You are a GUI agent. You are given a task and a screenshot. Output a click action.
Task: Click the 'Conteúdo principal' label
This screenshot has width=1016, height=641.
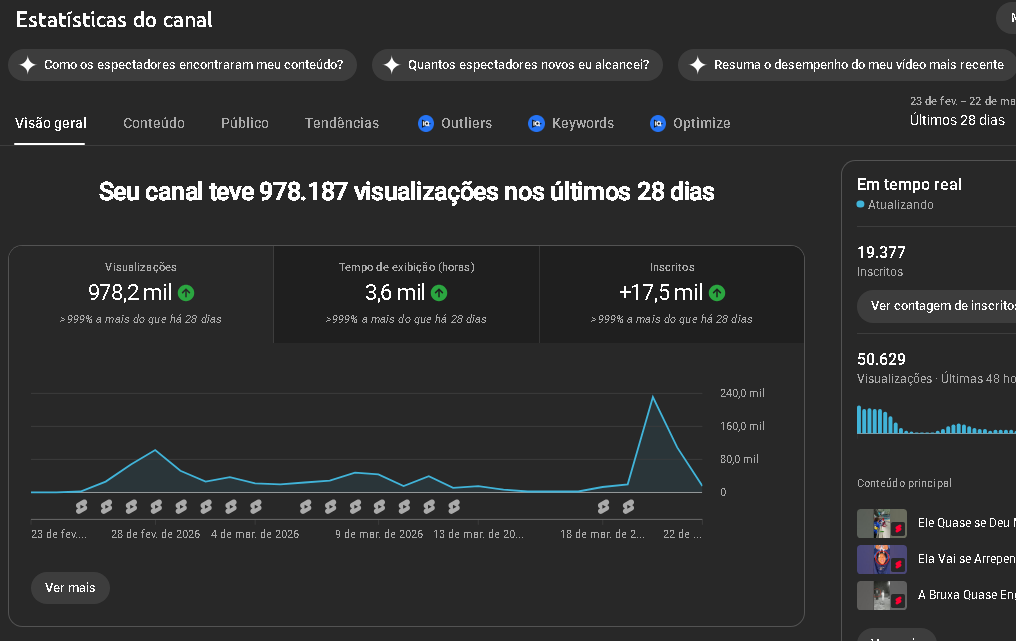tap(904, 483)
